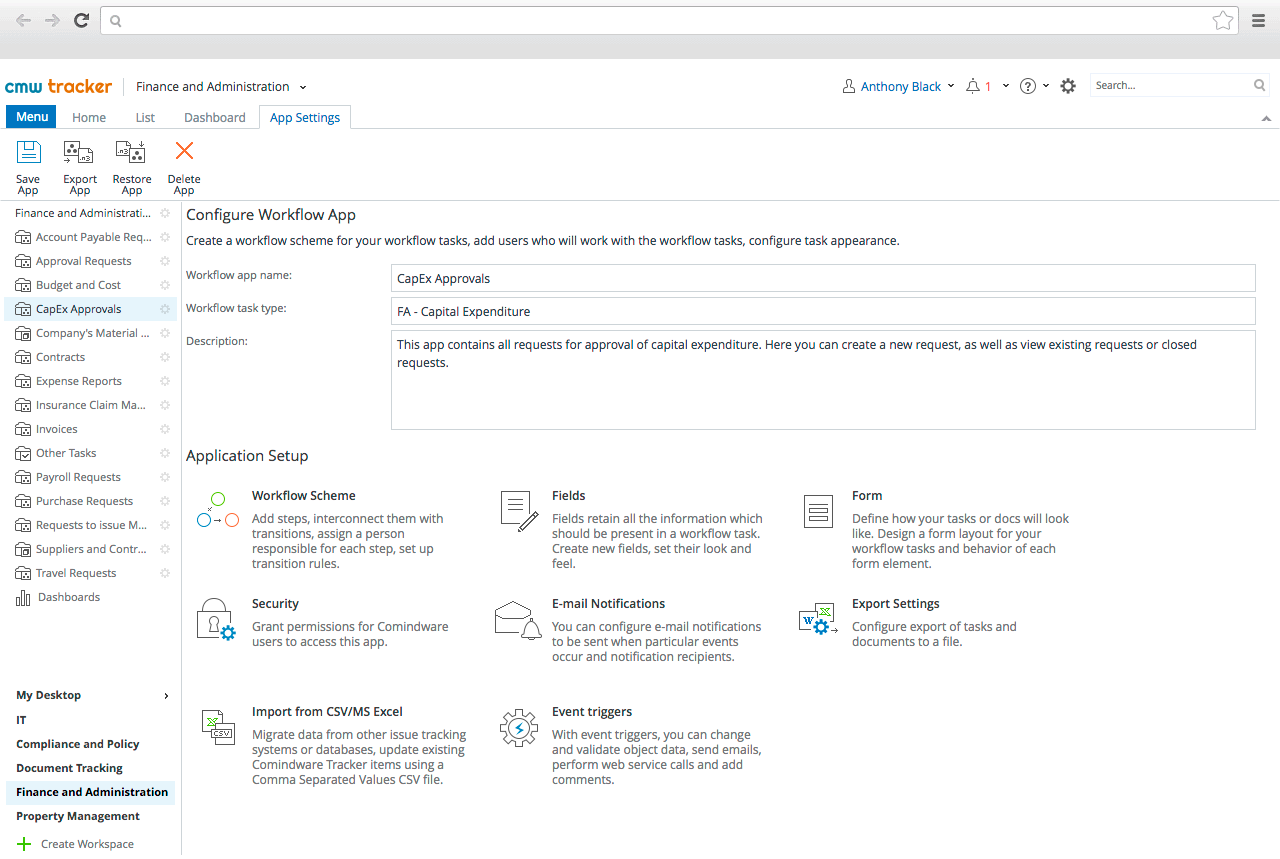The width and height of the screenshot is (1280, 859).
Task: Open the Import from CSV/MS Excel link
Action: tap(327, 712)
